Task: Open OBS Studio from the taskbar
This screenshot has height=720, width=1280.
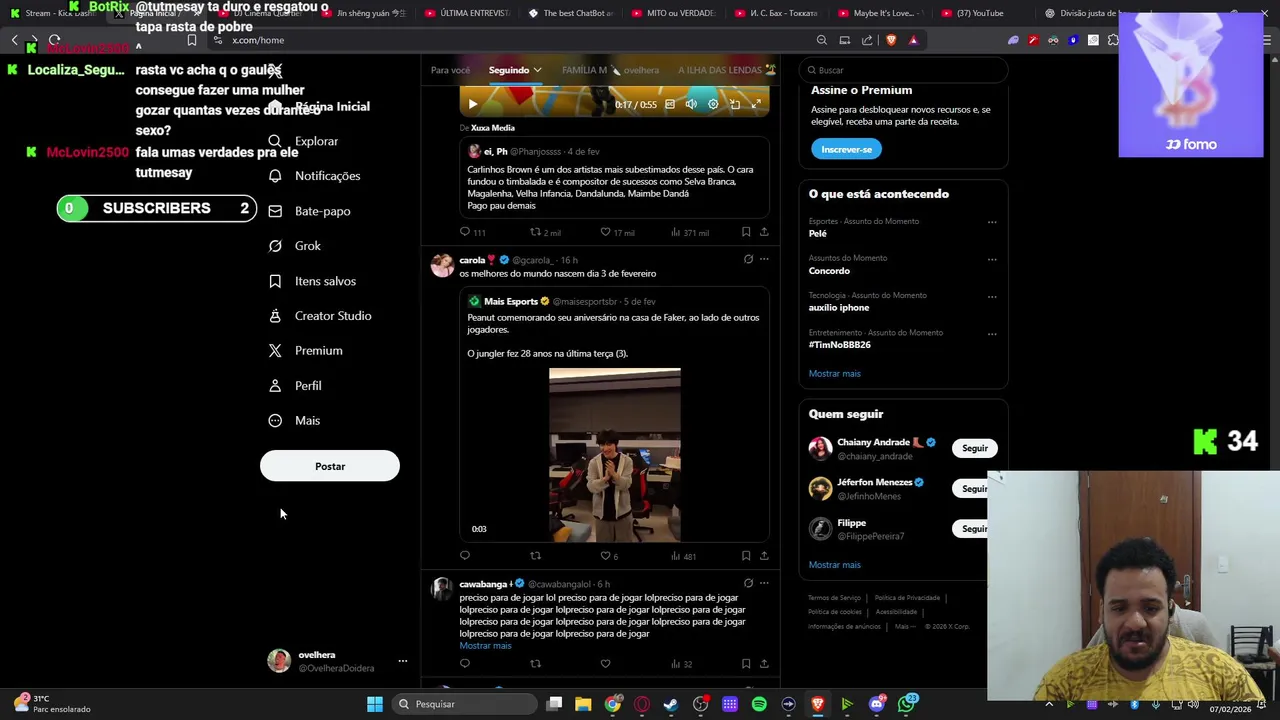Action: 700,704
